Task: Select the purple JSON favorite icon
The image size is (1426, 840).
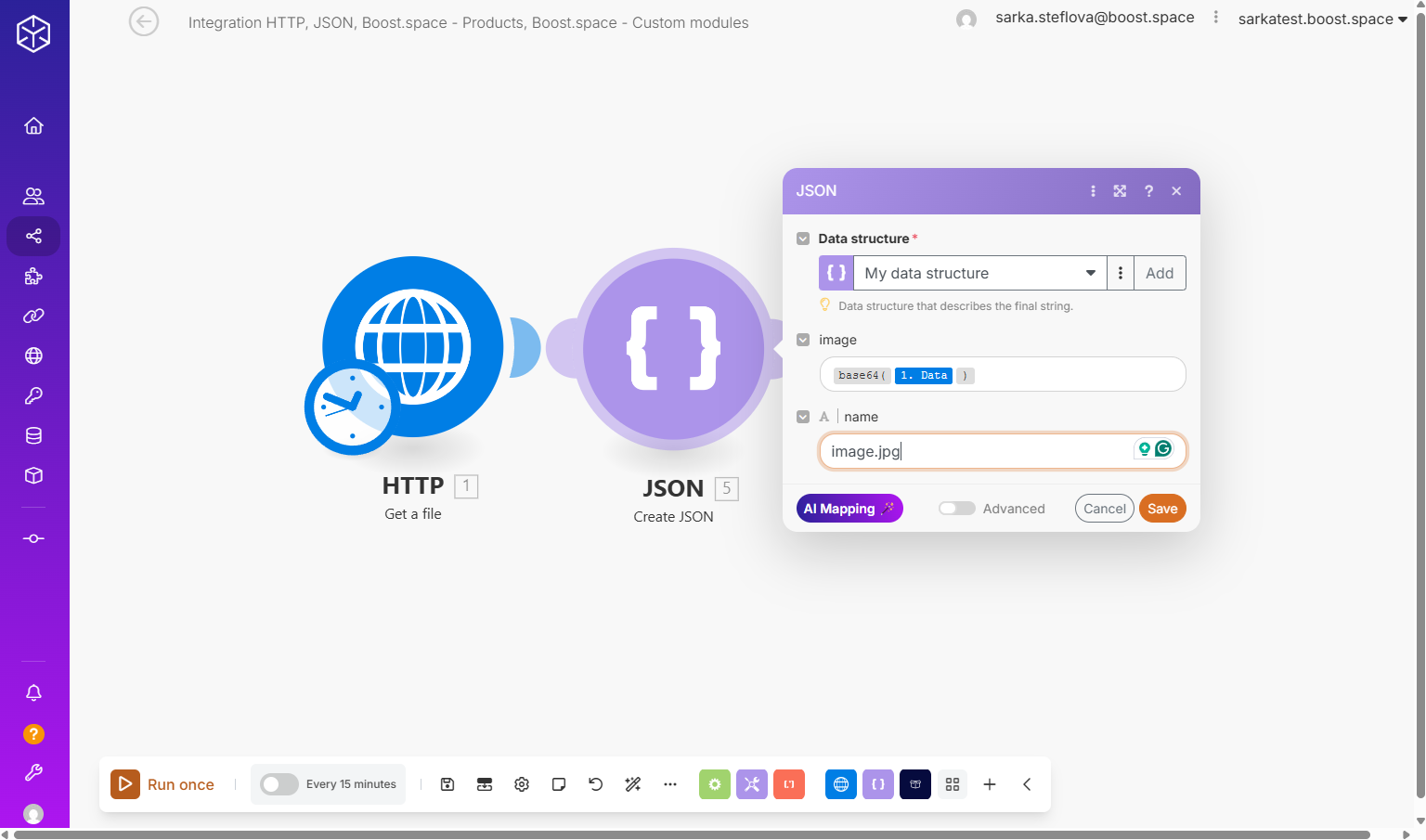Action: (x=878, y=784)
